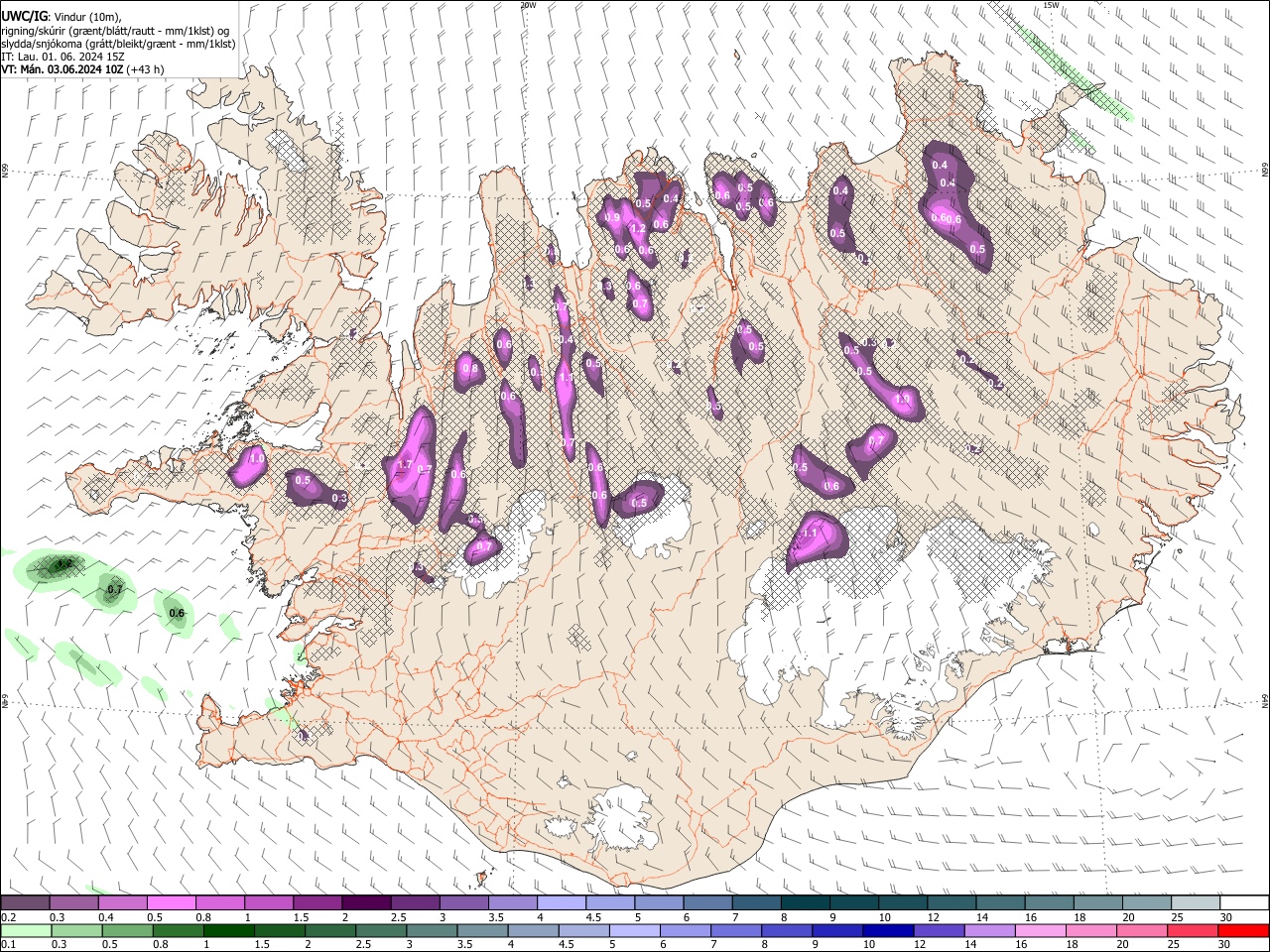1270x952 pixels.
Task: Pick the navy blue swatch between 10 and 12
Action: (x=887, y=930)
